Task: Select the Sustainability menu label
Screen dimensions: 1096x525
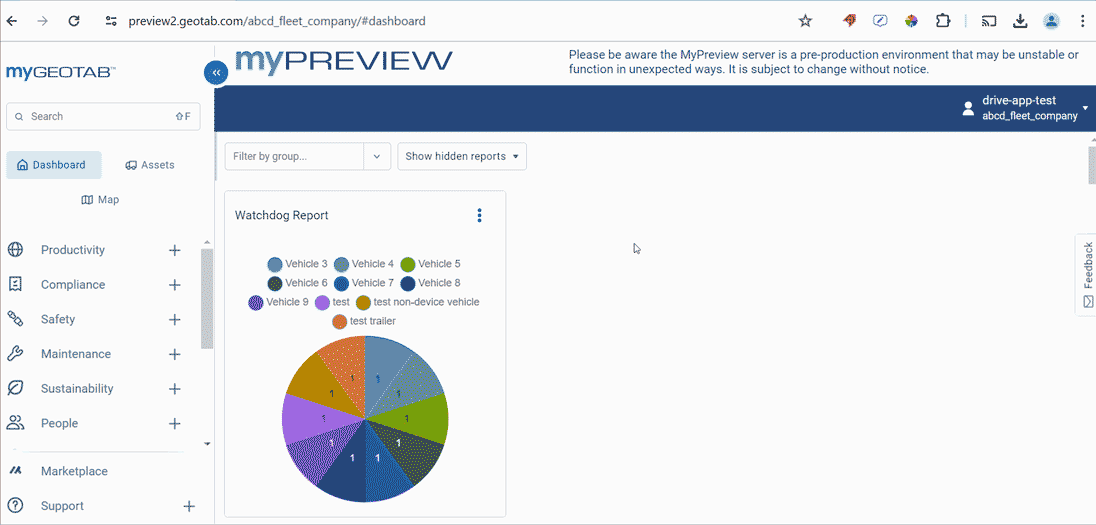Action: (x=77, y=389)
